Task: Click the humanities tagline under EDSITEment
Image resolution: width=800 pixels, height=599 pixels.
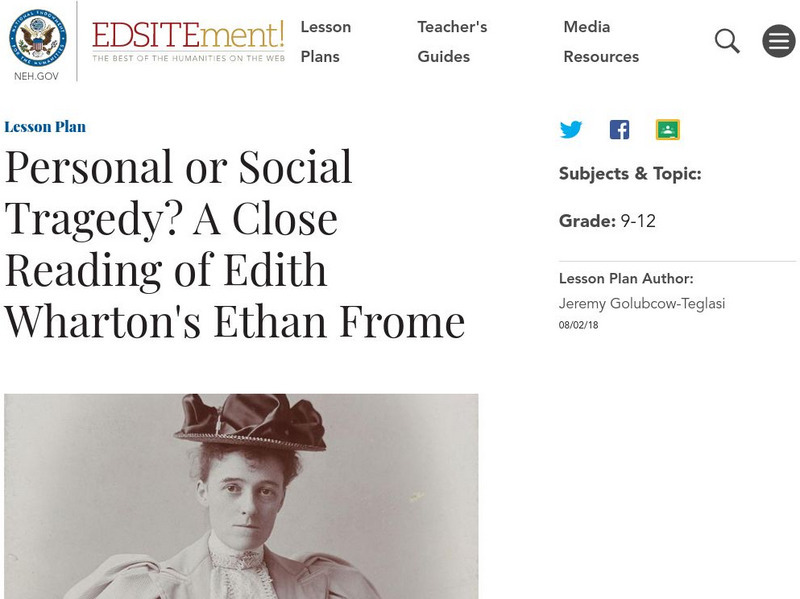Action: tap(188, 59)
